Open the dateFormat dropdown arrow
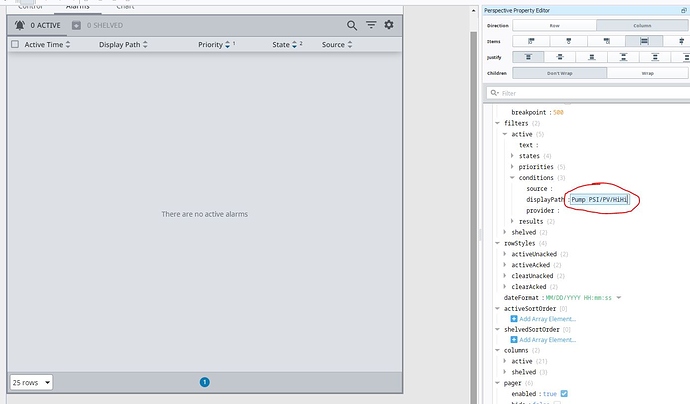 (x=619, y=297)
